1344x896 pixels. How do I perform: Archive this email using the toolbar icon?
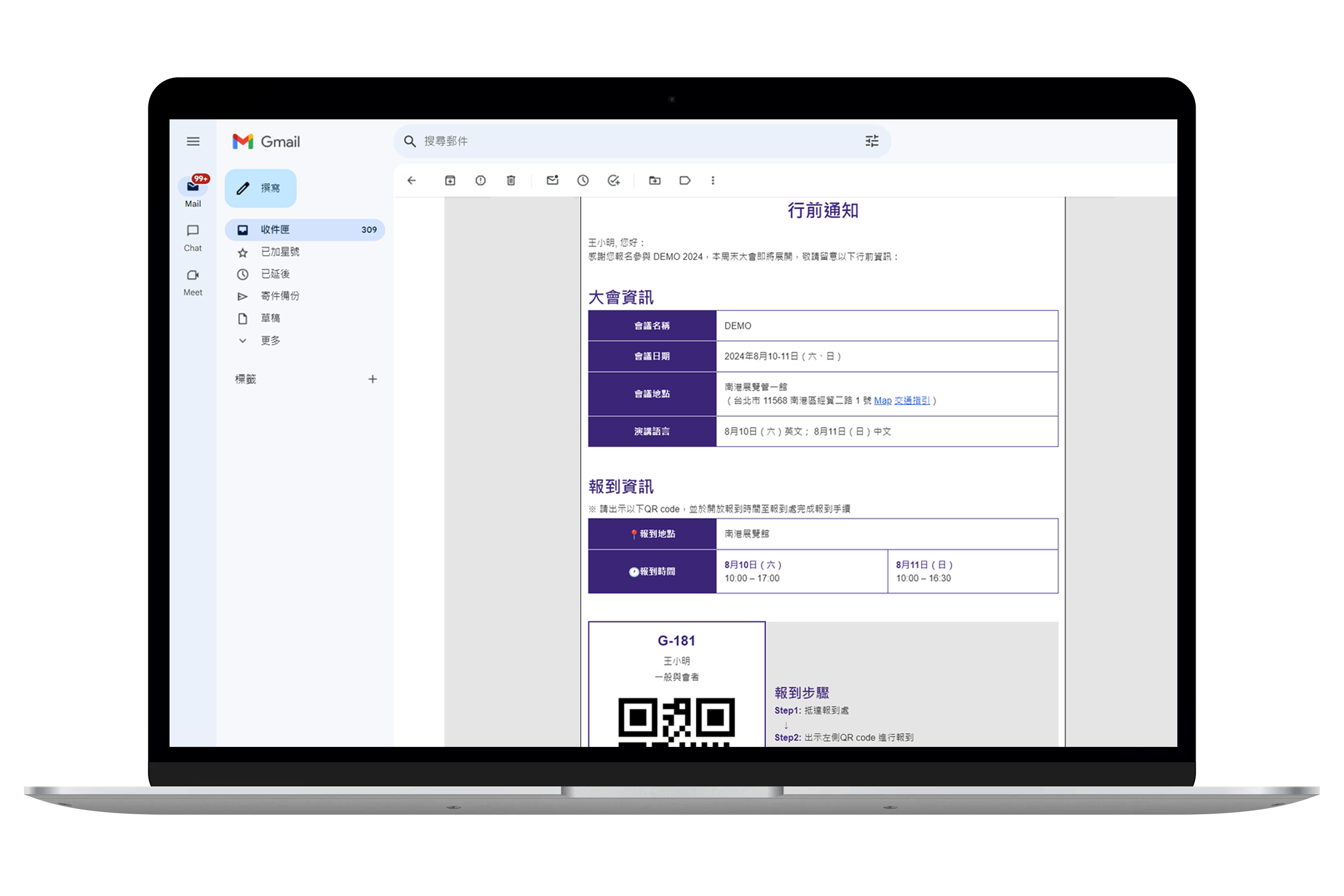click(x=450, y=181)
